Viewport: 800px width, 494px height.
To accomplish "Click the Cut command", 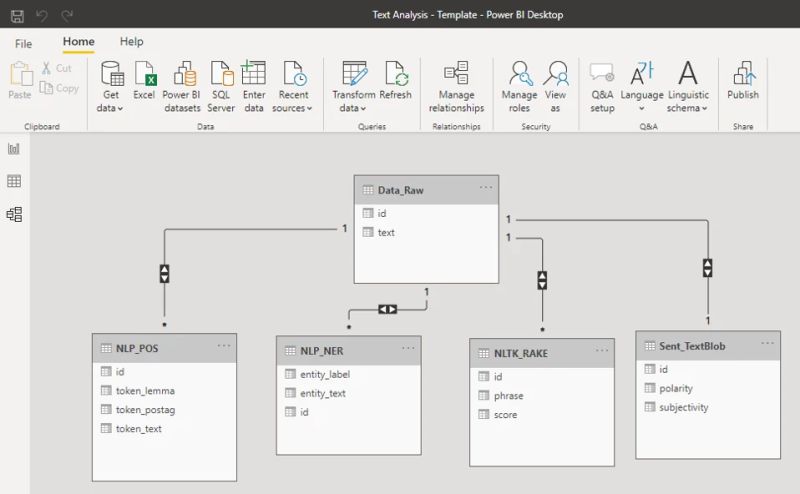I will point(57,68).
